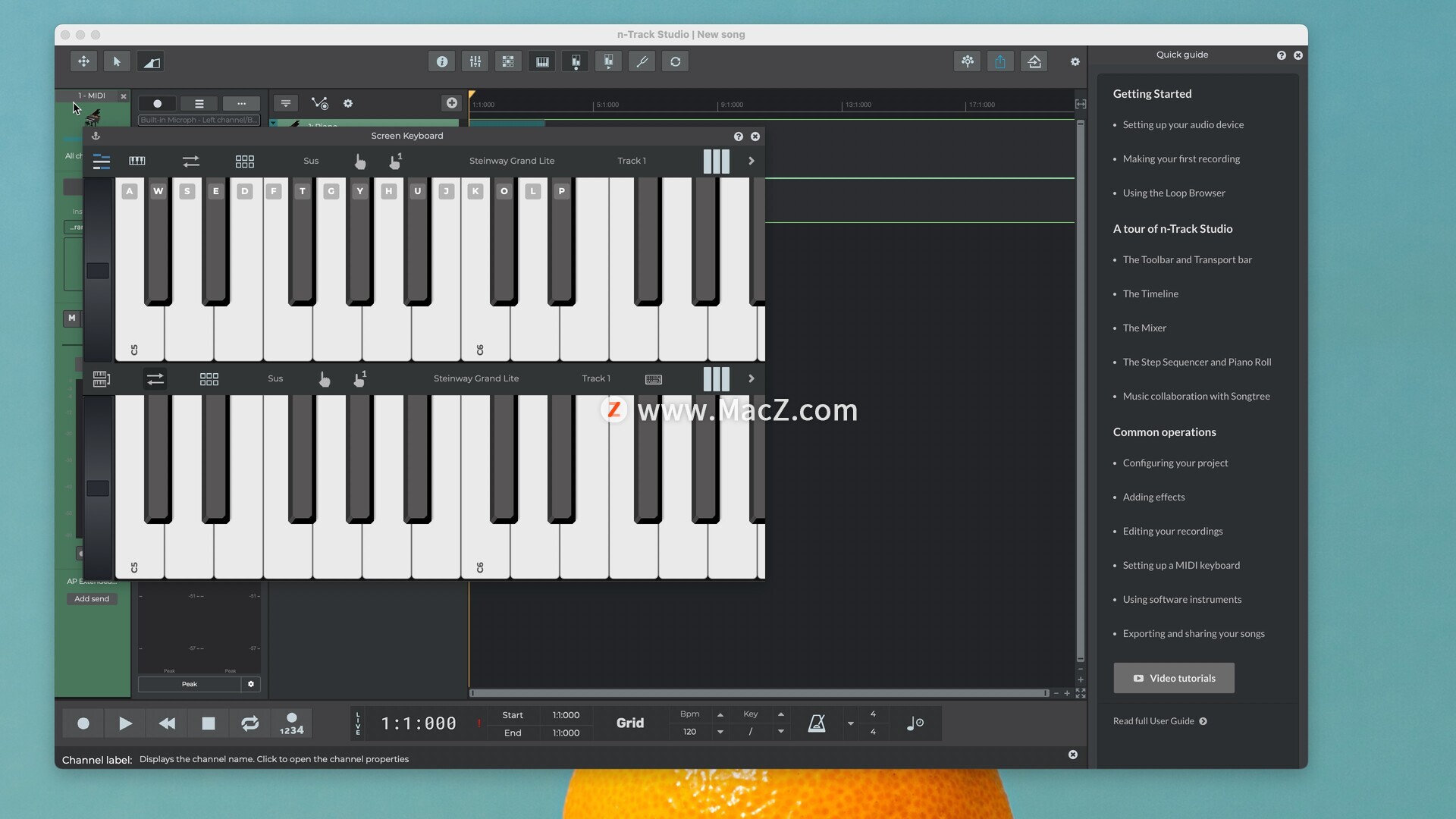Open the tuner fork icon
The image size is (1456, 819).
(x=642, y=61)
